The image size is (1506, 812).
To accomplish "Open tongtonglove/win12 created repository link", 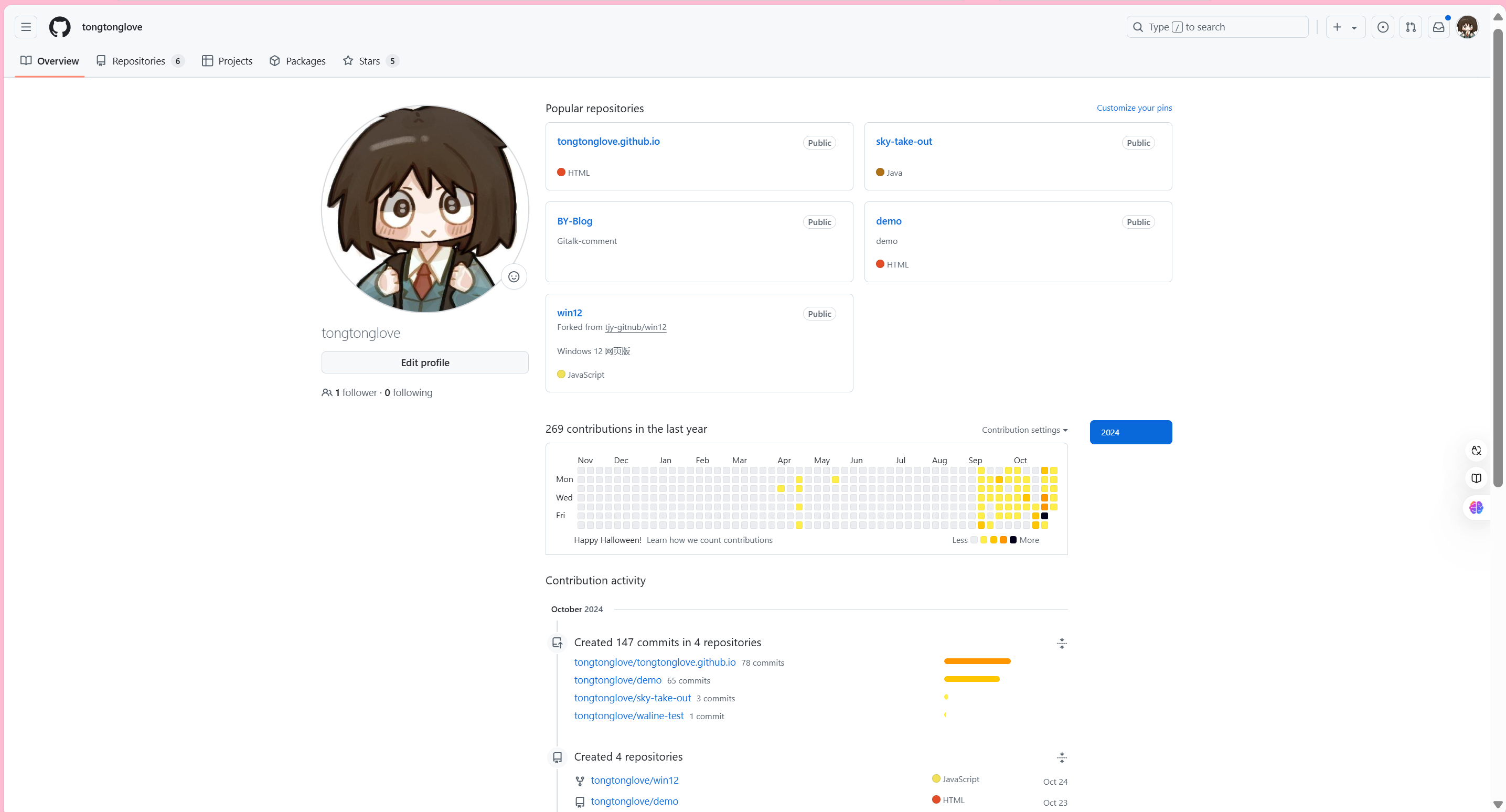I will (634, 781).
